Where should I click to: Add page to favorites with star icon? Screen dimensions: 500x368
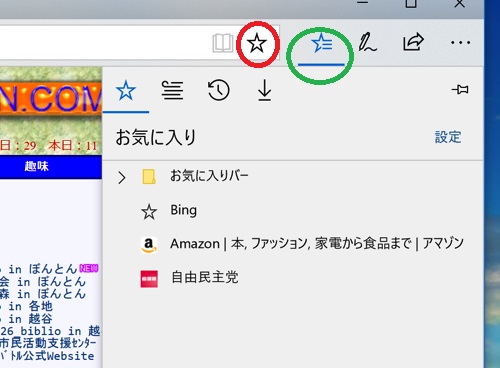click(x=257, y=43)
